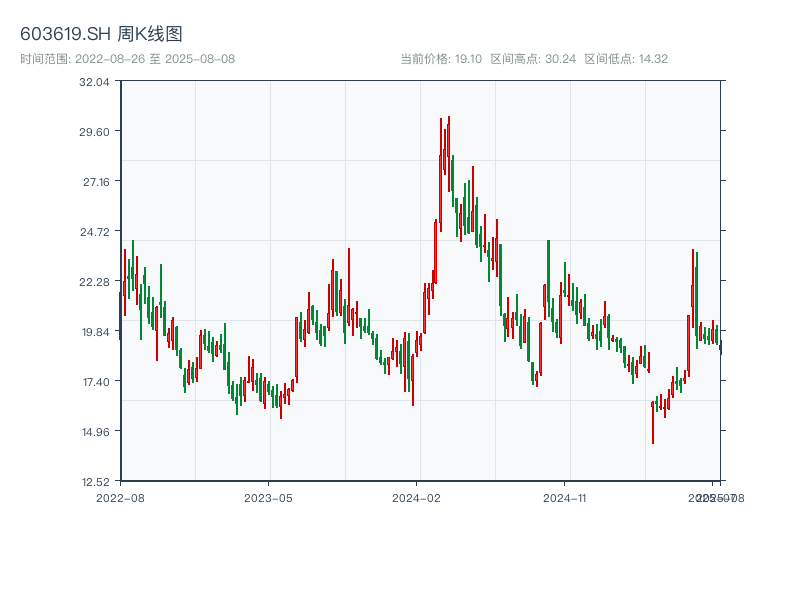Viewport: 800px width, 600px height.
Task: Click the 603619.SH 周K线图 chart title
Action: (101, 35)
